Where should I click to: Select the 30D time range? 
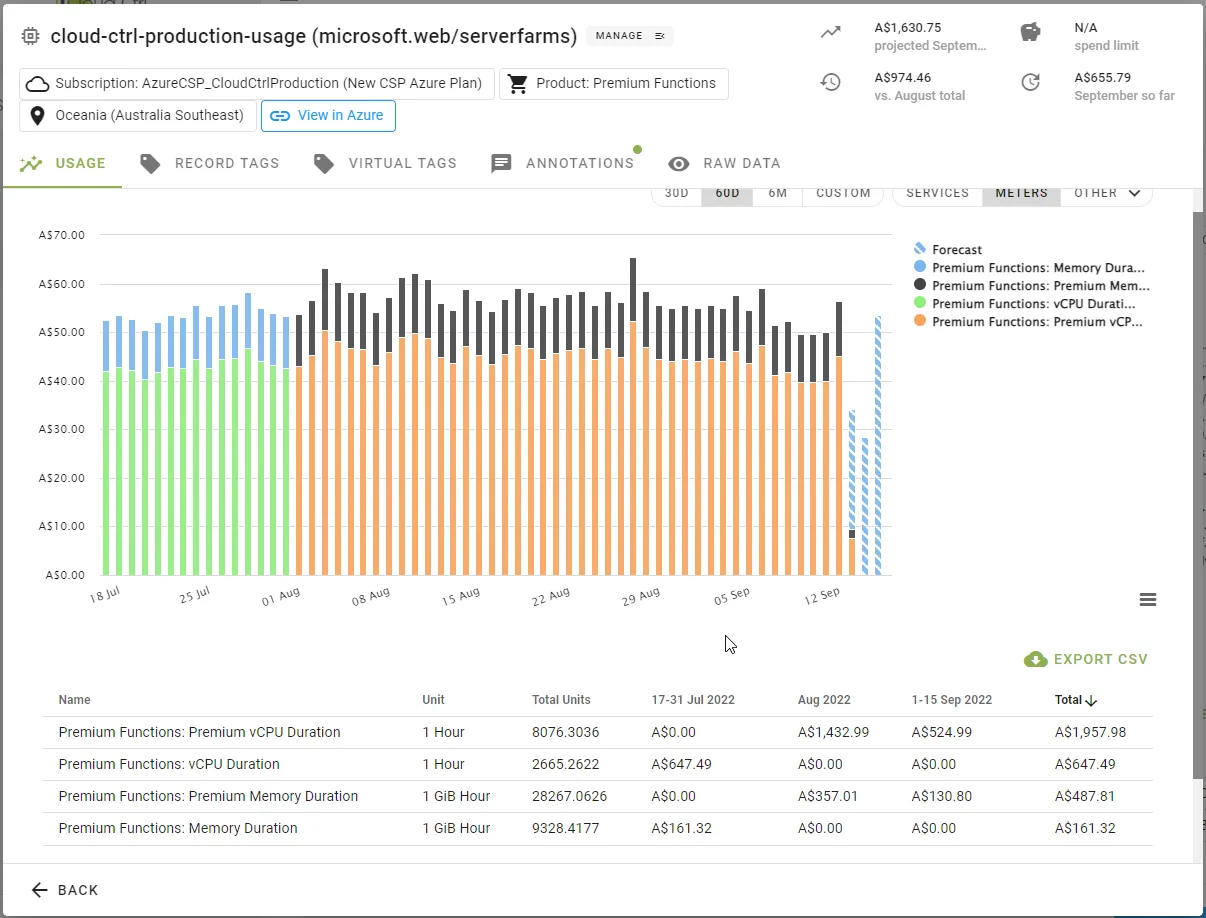tap(677, 193)
